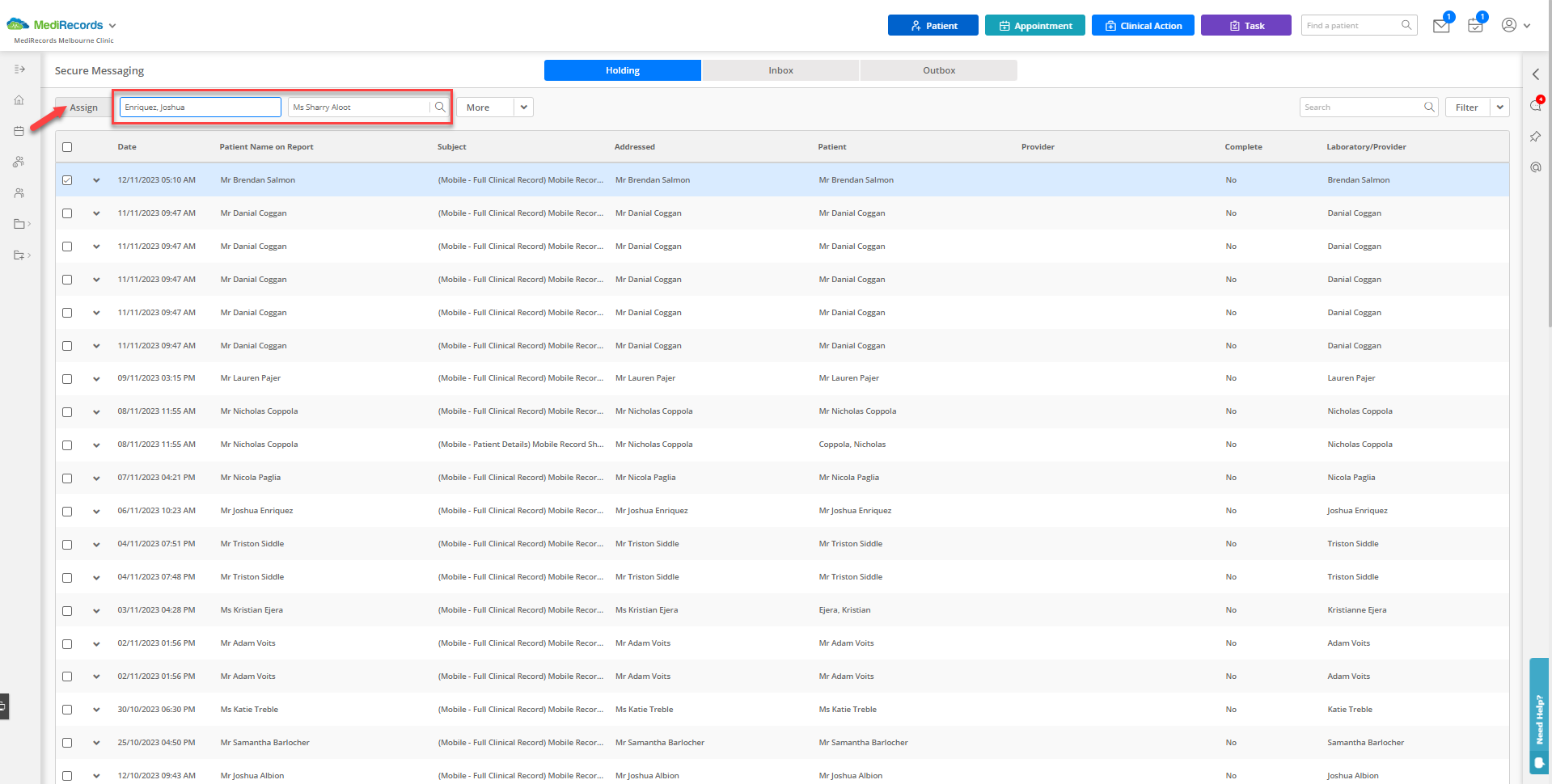Expand the left sidebar menu icon

pyautogui.click(x=19, y=70)
